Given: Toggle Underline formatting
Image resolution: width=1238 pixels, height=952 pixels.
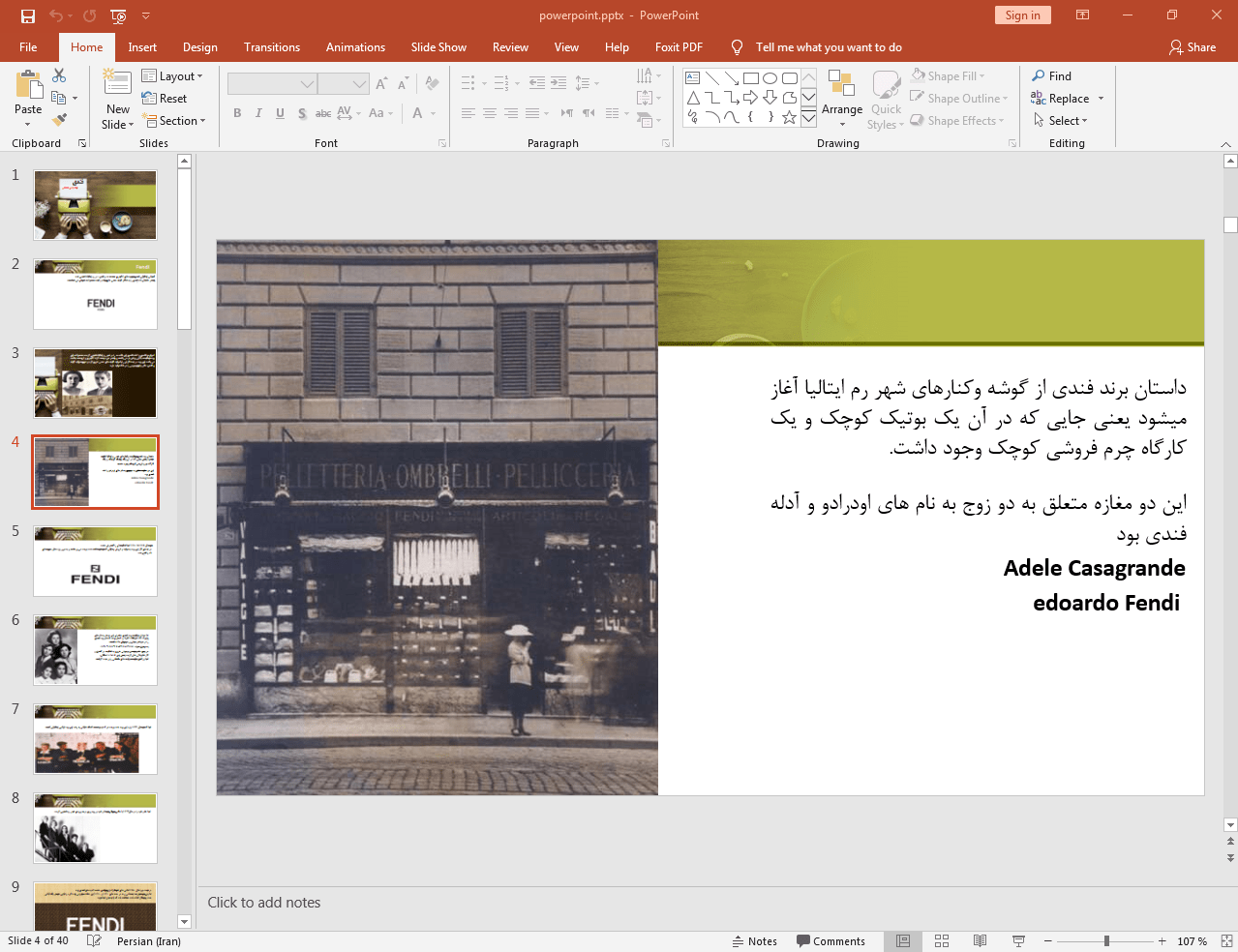Looking at the screenshot, I should (x=280, y=113).
